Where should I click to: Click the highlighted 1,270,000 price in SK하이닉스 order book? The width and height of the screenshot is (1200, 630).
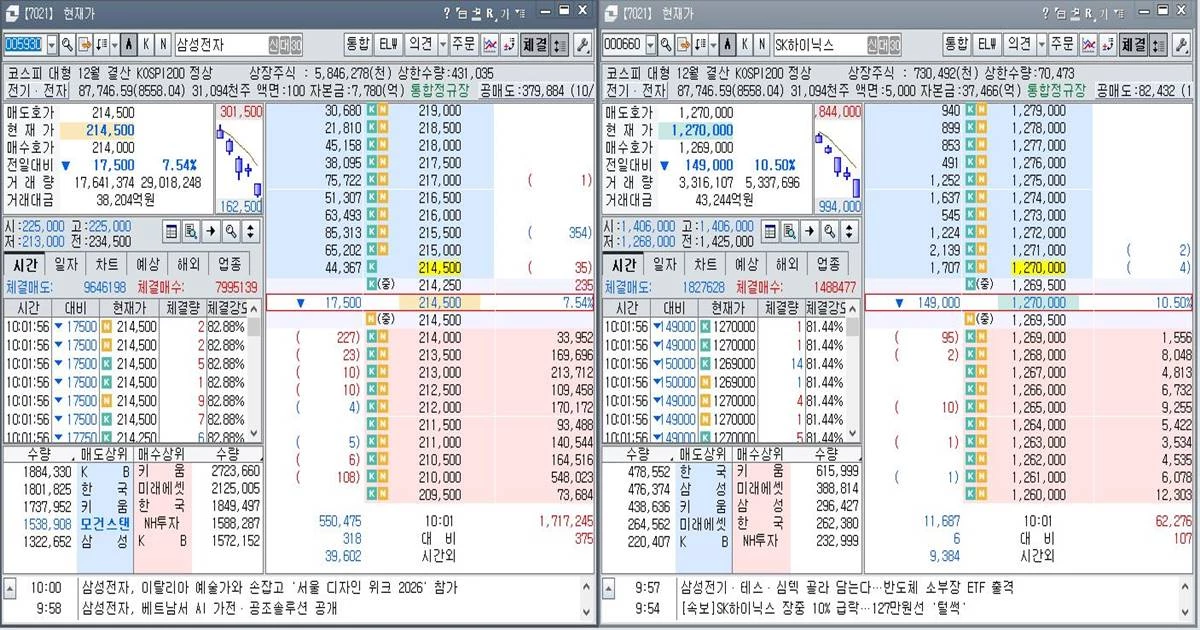pos(1041,268)
